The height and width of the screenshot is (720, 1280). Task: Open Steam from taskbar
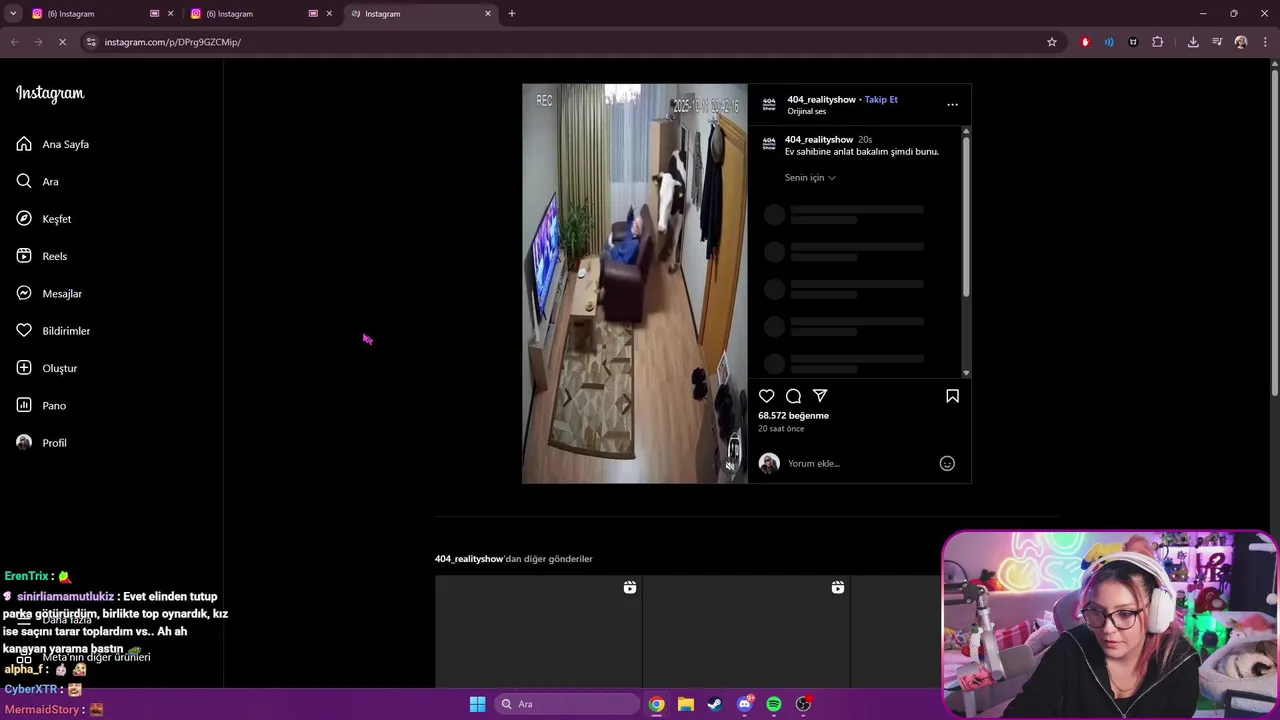click(x=715, y=704)
